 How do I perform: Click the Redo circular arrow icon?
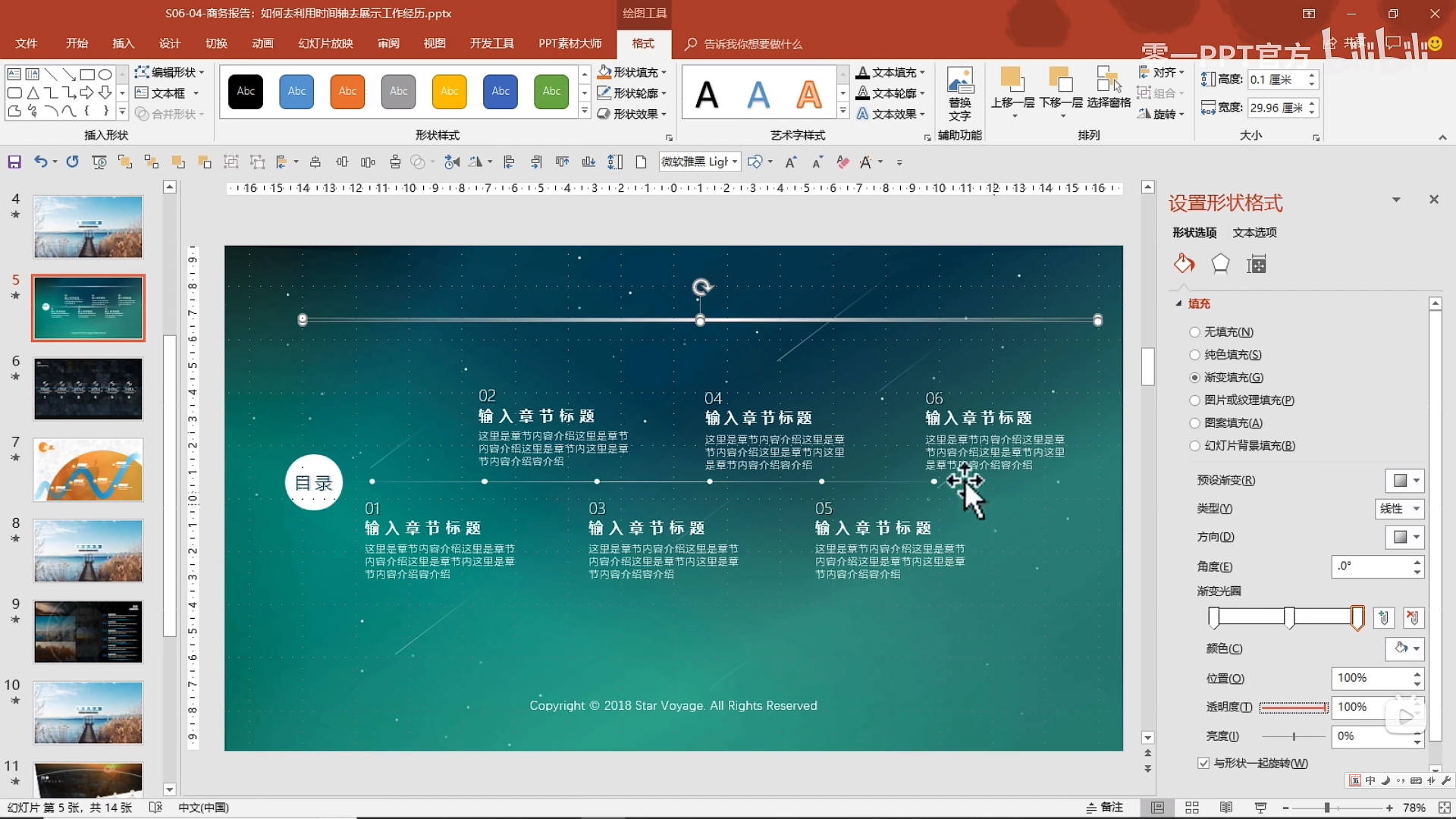tap(72, 162)
